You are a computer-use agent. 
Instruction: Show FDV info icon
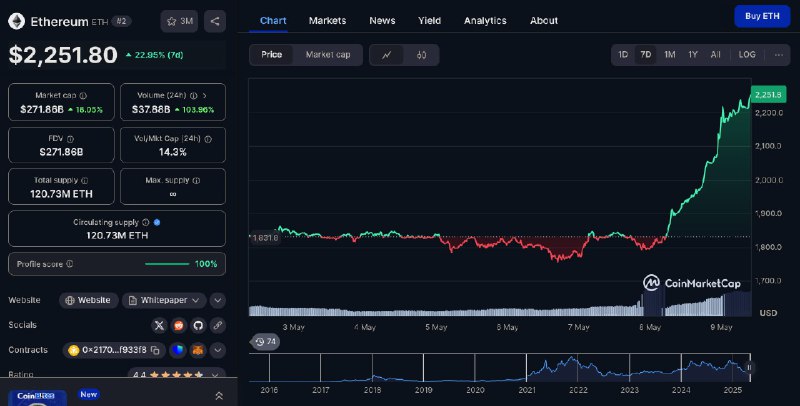coord(70,139)
